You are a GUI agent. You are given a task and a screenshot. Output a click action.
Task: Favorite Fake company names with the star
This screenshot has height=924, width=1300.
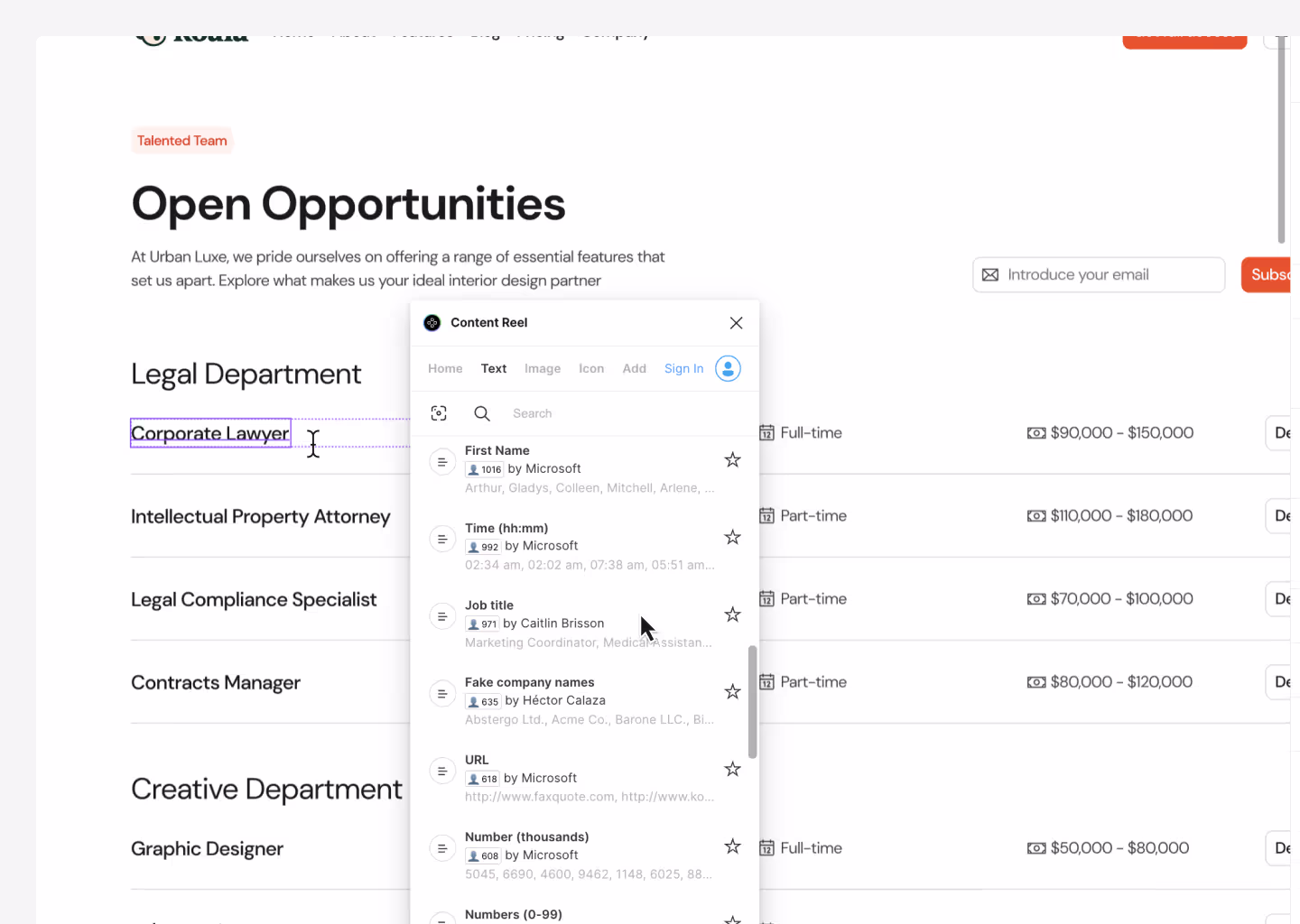(x=733, y=692)
